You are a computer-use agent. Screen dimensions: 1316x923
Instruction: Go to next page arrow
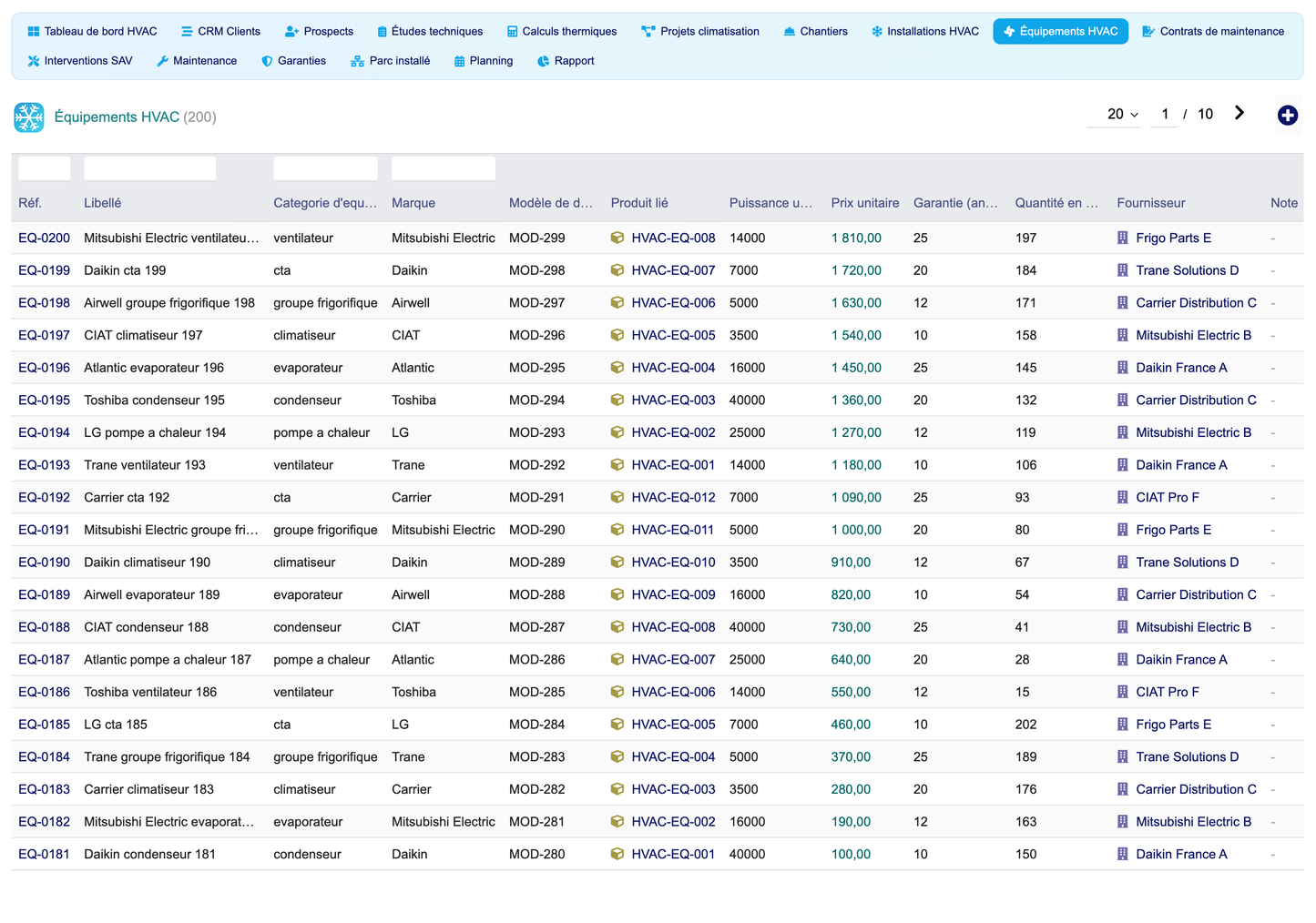click(1239, 113)
